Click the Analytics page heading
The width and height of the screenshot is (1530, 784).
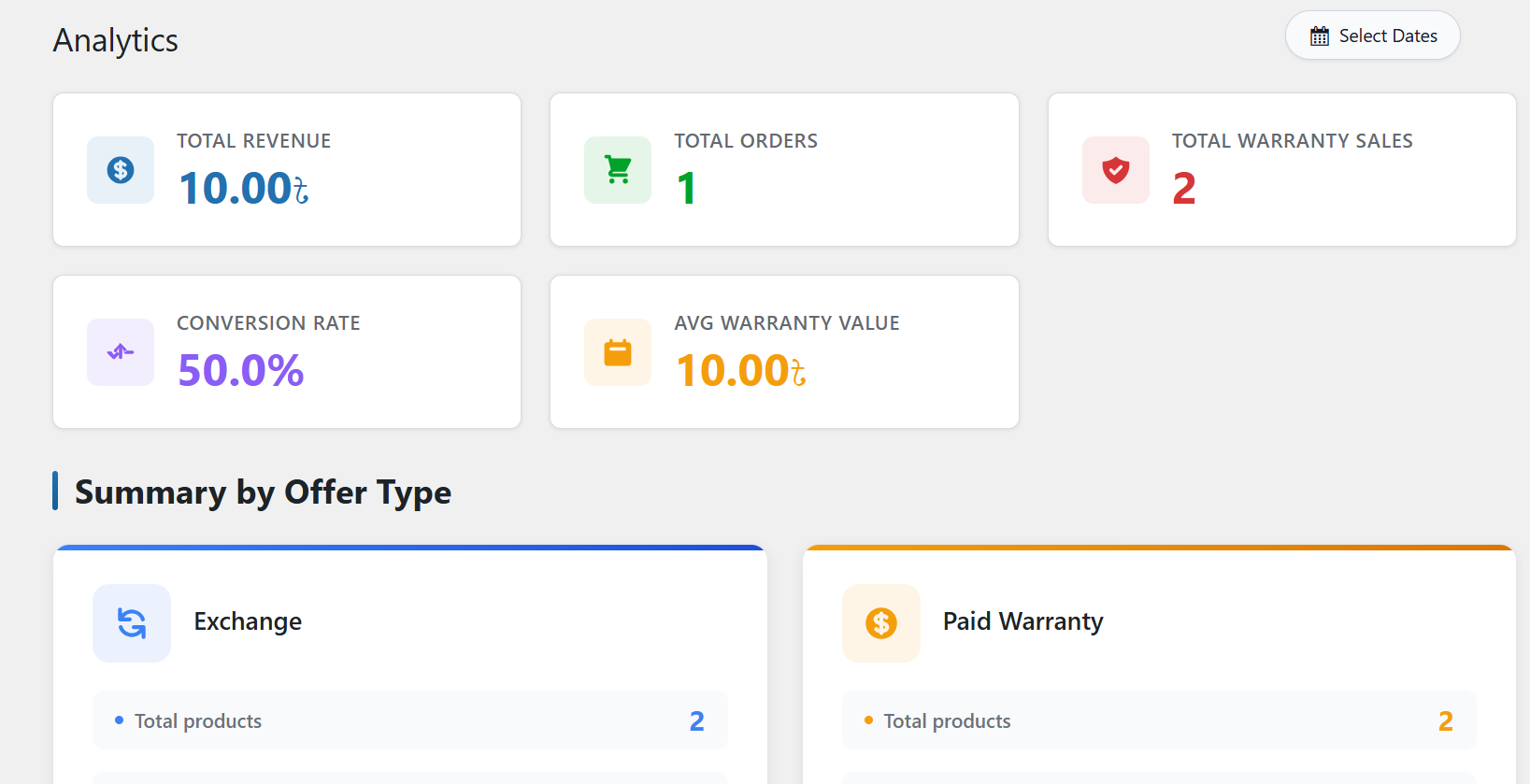[x=115, y=40]
